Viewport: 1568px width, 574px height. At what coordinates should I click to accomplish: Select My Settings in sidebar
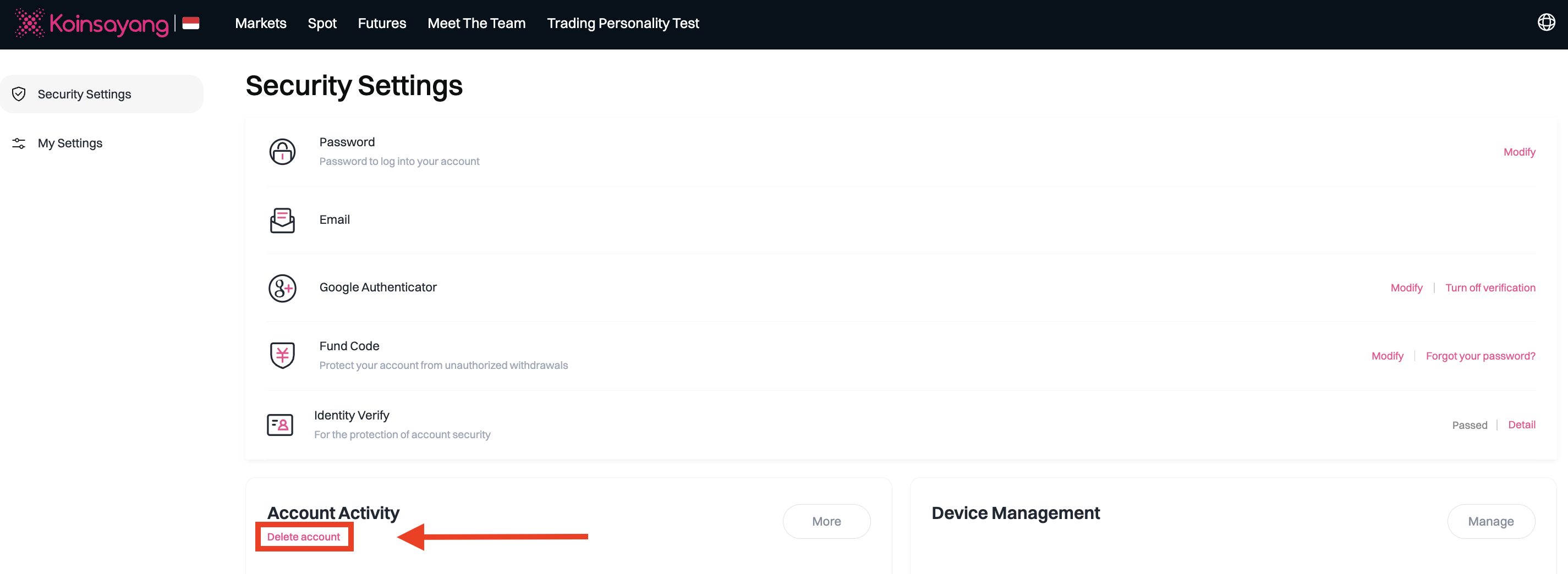pos(70,143)
